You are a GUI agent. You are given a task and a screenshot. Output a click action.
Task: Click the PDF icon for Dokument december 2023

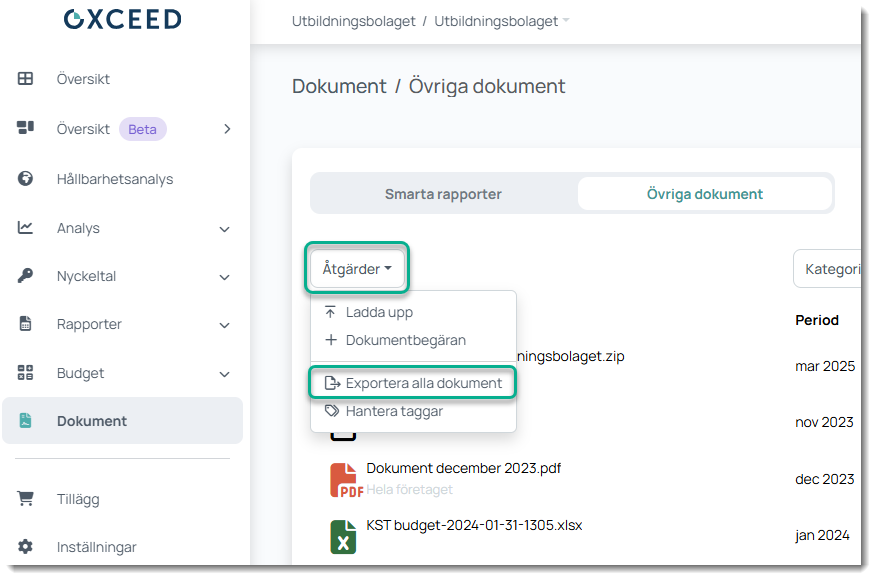click(x=344, y=479)
